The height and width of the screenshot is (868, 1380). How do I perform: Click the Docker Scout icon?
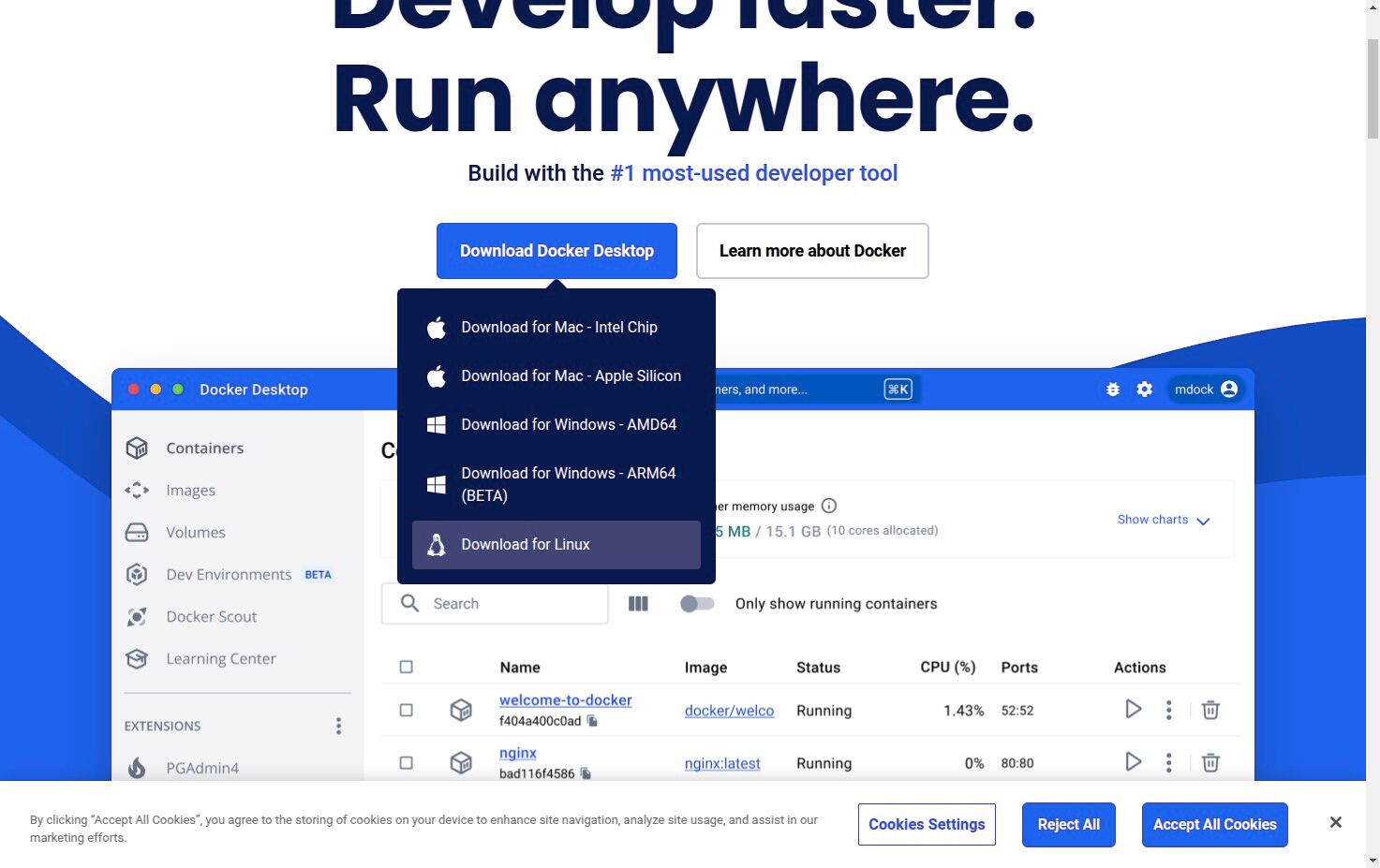137,616
